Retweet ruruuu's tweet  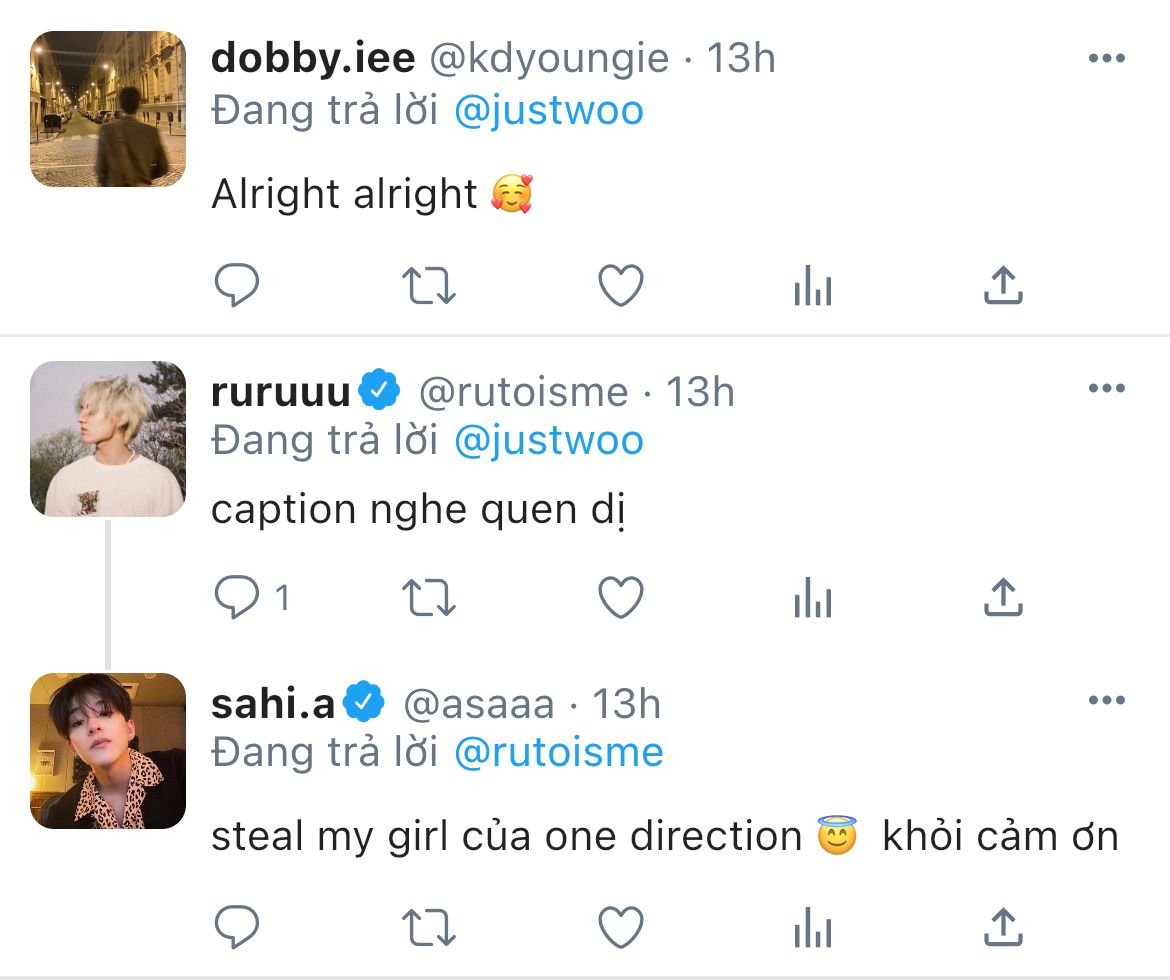click(x=429, y=598)
